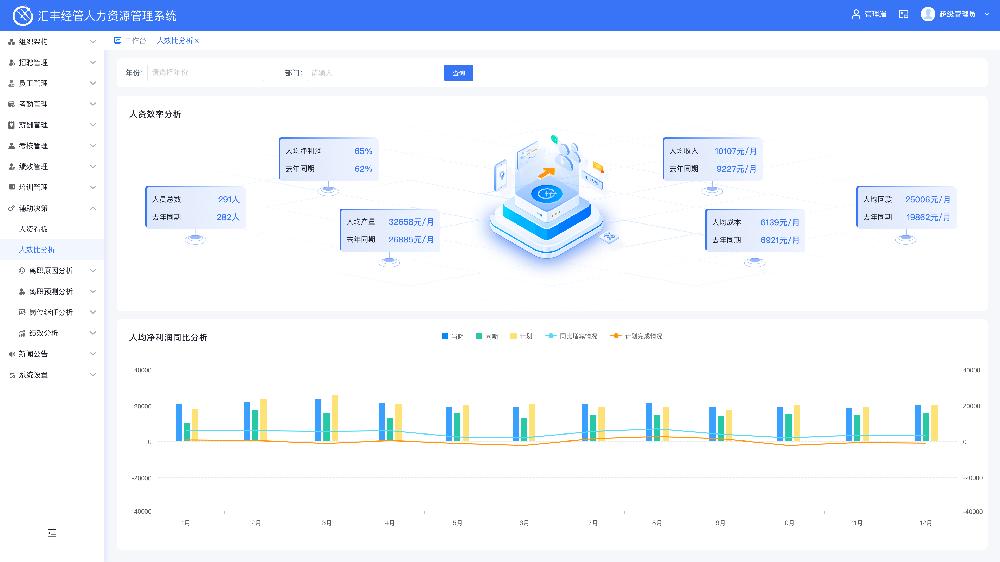Click the round user avatar in header
This screenshot has height=562, width=1000.
[x=928, y=14]
